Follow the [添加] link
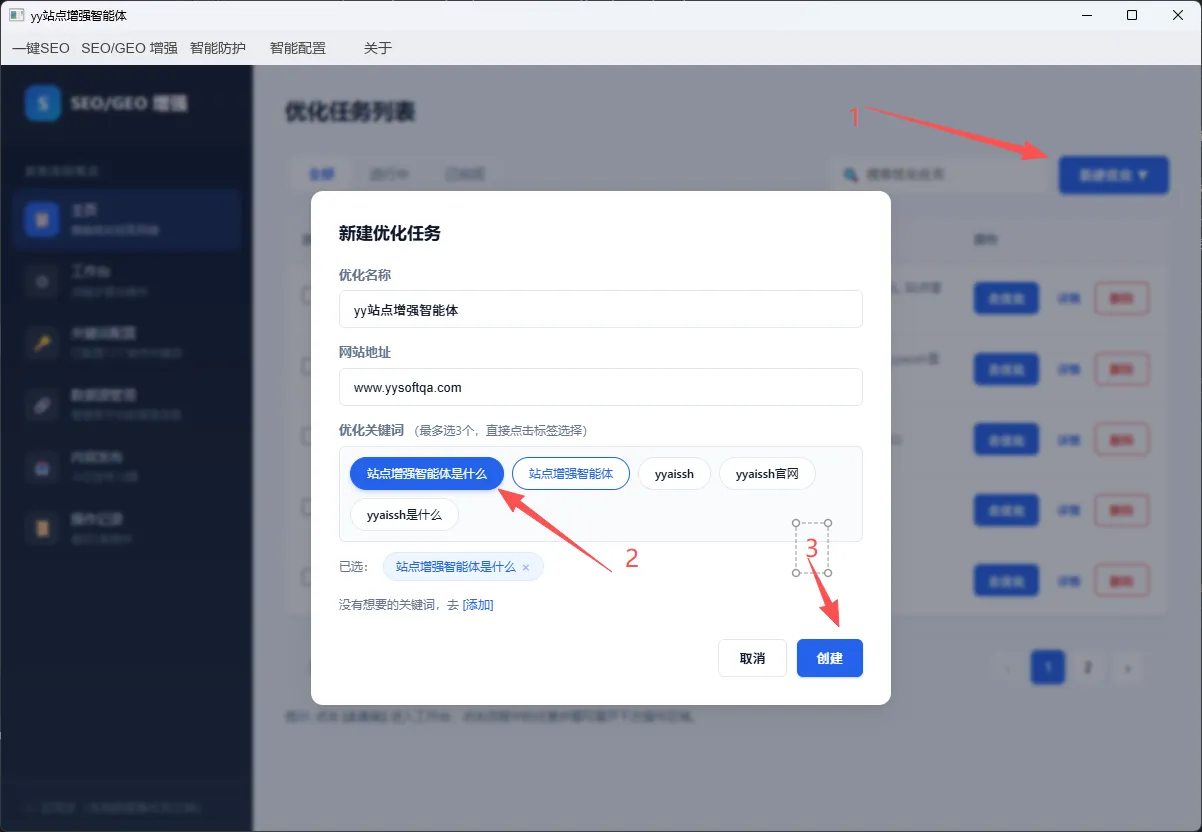This screenshot has width=1202, height=832. coord(478,605)
